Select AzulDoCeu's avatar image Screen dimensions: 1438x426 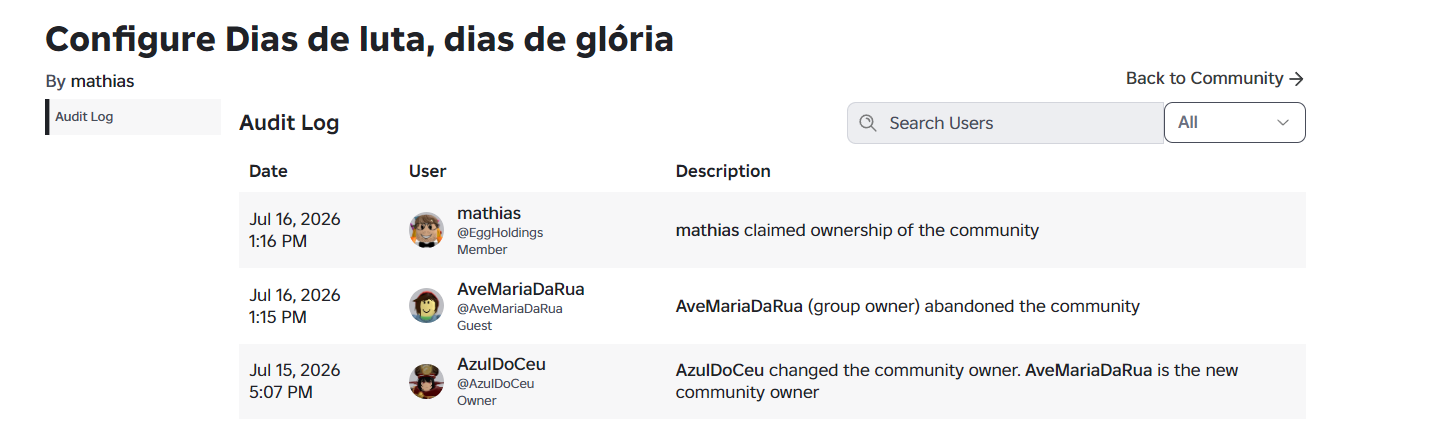point(426,382)
